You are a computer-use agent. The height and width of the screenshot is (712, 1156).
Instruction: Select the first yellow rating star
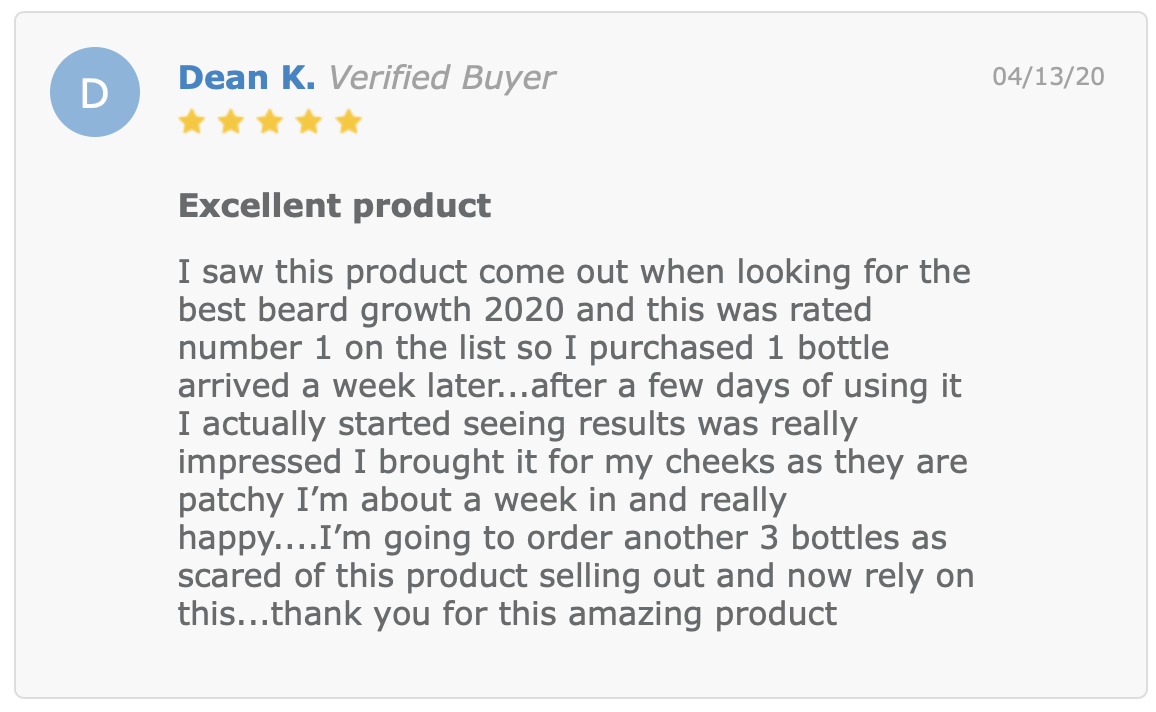click(192, 122)
